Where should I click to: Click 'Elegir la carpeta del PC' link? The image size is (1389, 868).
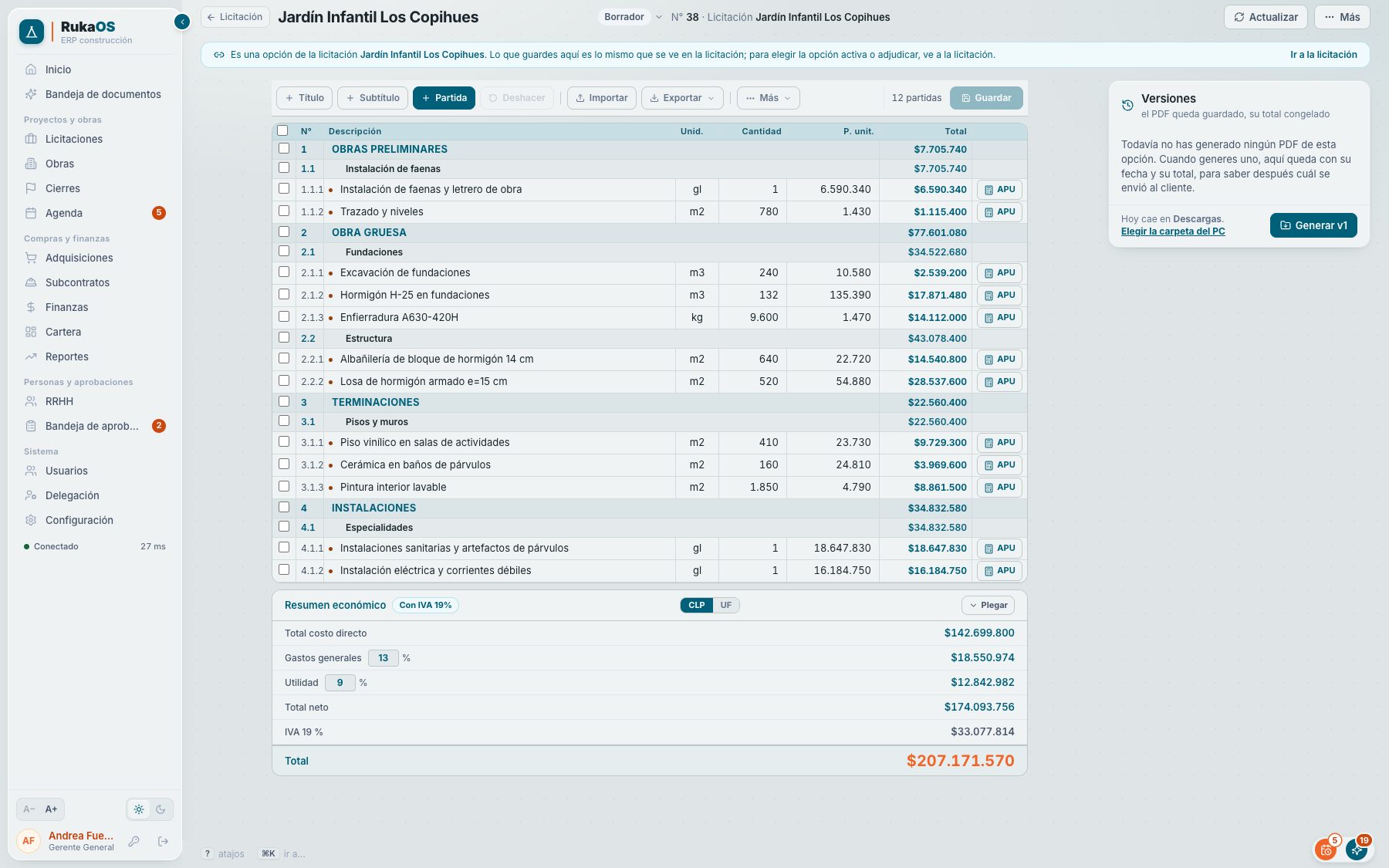(1173, 231)
